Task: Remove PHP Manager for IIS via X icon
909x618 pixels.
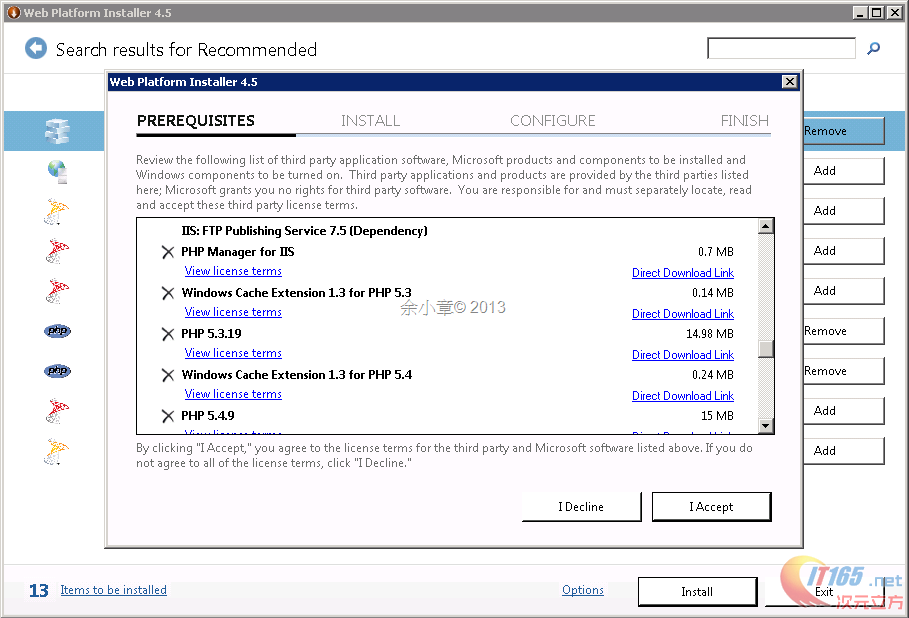Action: [168, 252]
